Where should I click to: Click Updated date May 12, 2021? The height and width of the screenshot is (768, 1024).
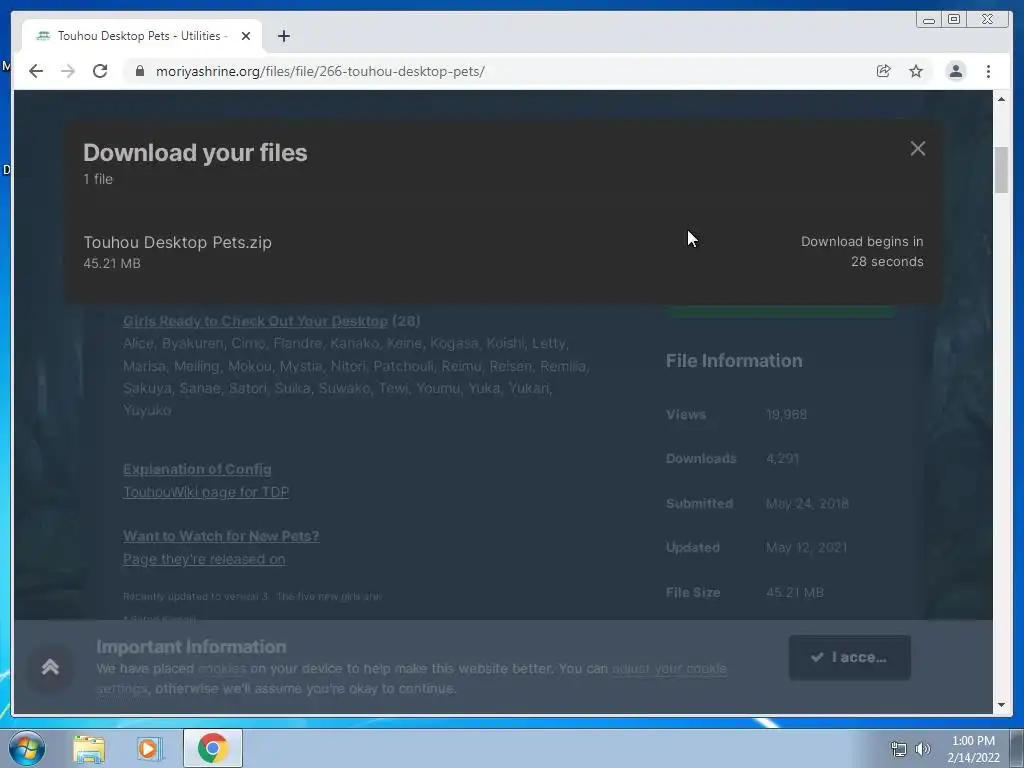807,548
